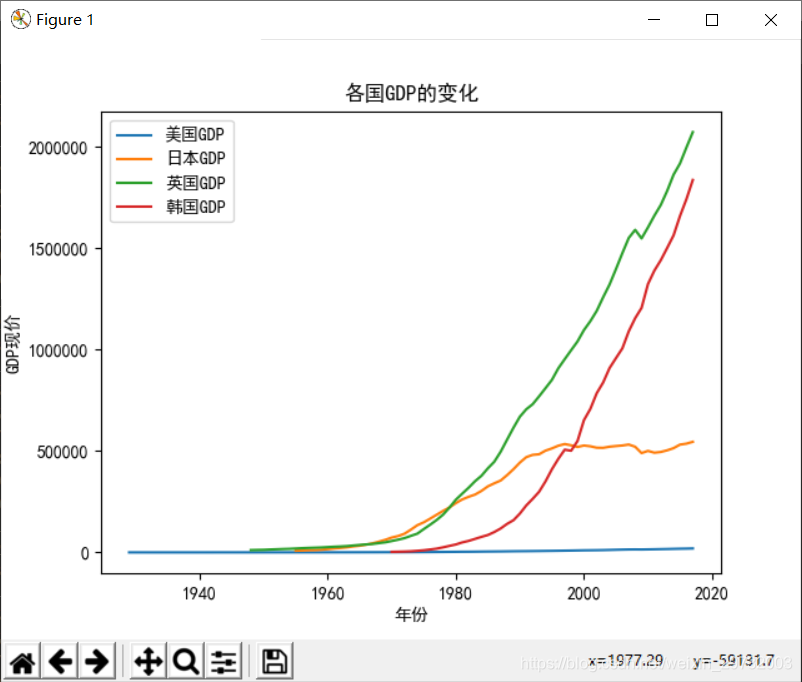Click the x-axis label 年份
Screen dimensions: 802x682
pos(411,615)
